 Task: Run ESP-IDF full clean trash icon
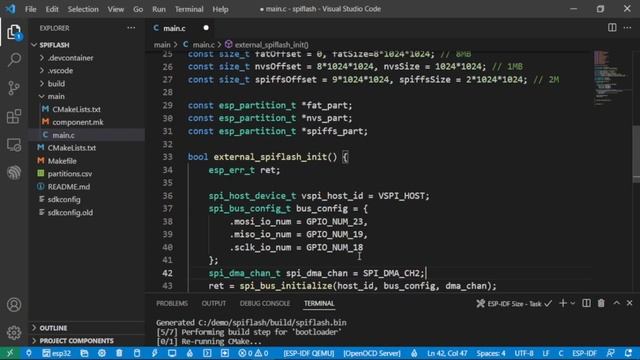119,353
